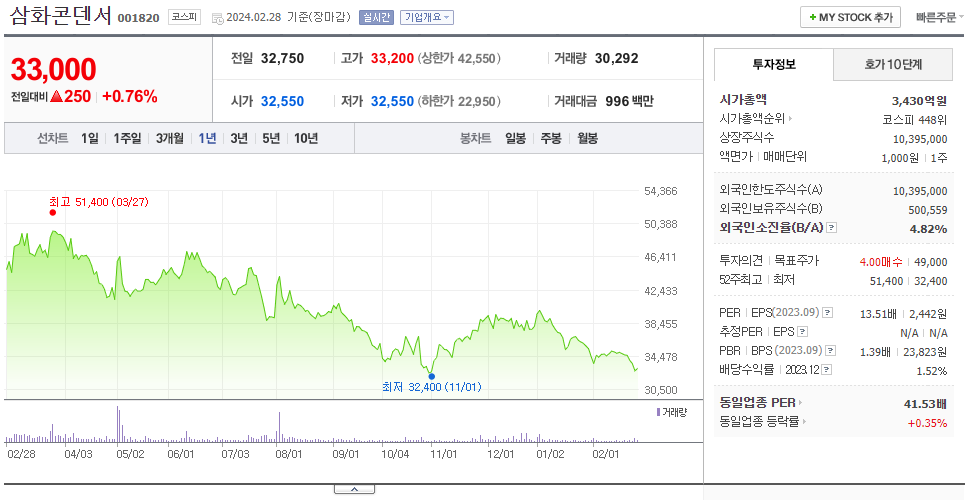968x500 pixels.
Task: Click the 고가 33,200 value
Action: (x=393, y=59)
